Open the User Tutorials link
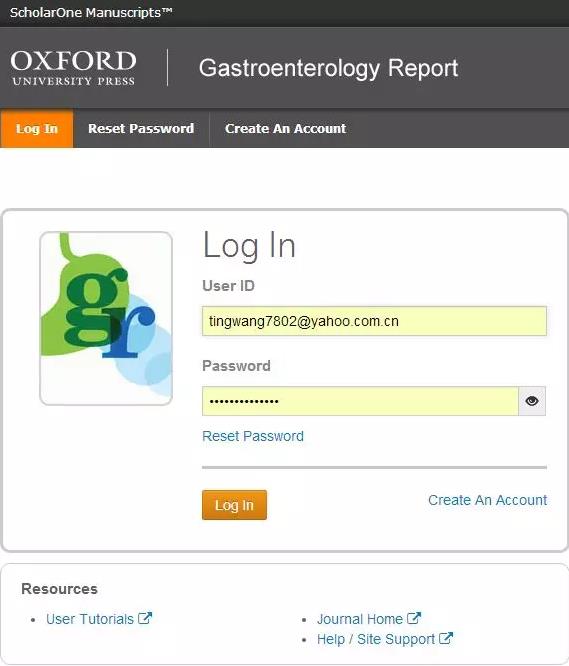 click(90, 619)
